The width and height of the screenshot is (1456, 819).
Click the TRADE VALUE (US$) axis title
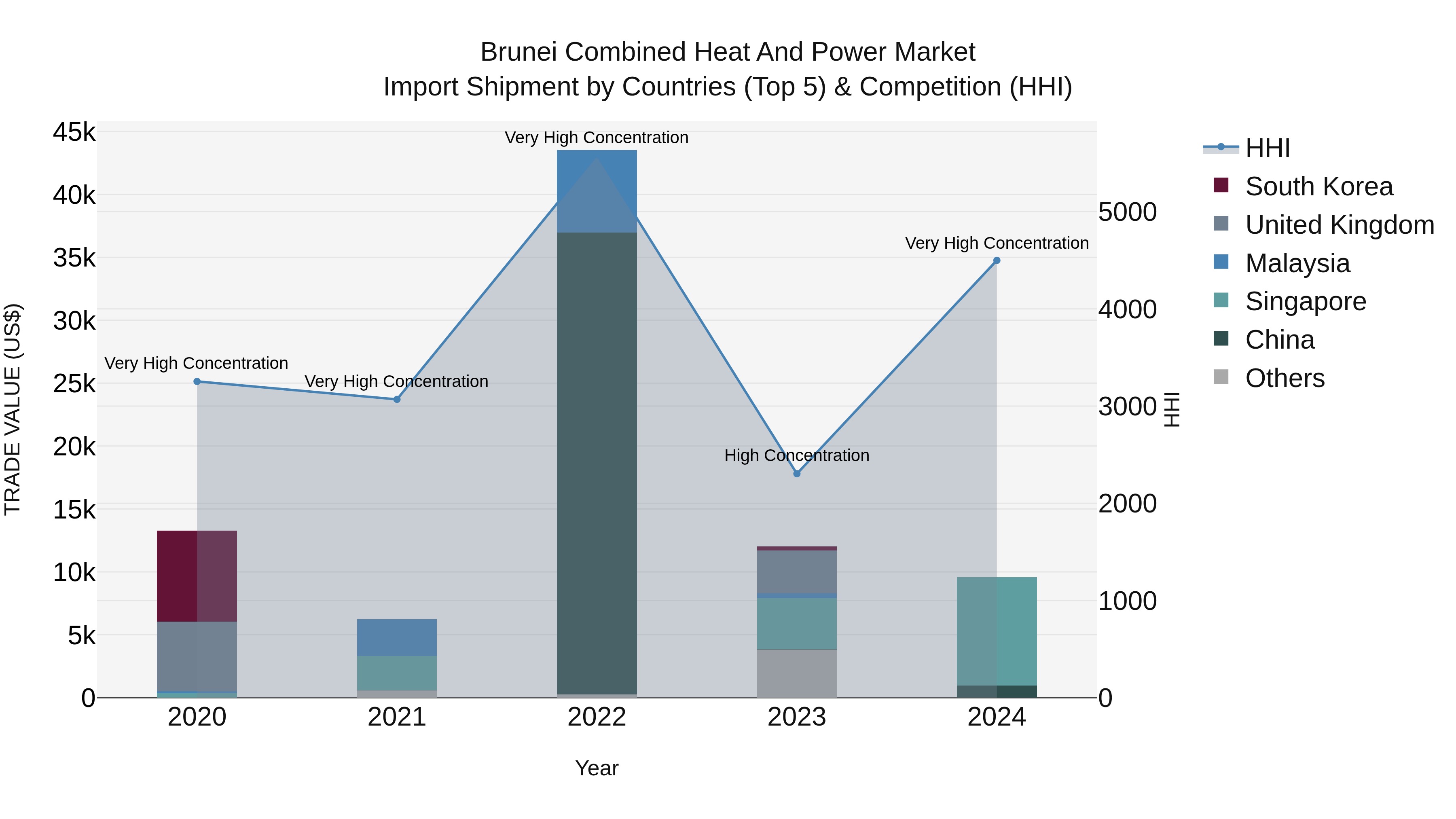coord(13,409)
